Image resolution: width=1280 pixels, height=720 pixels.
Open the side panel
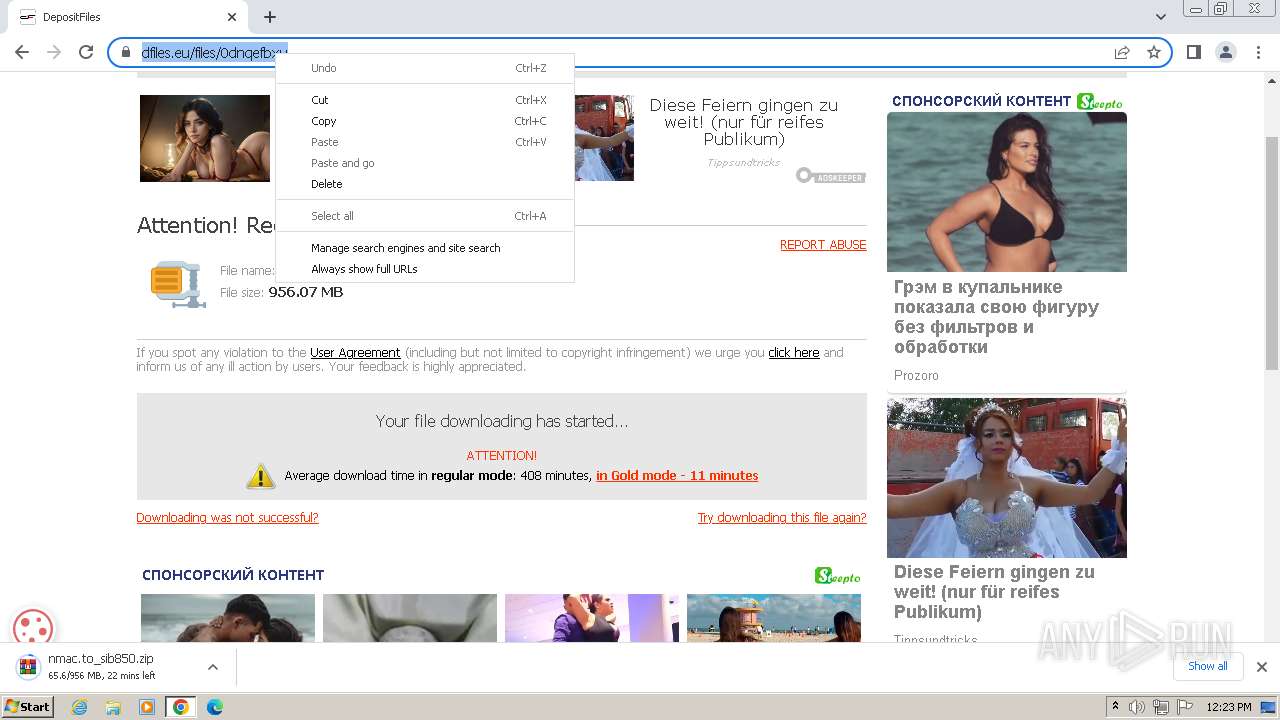click(1193, 52)
